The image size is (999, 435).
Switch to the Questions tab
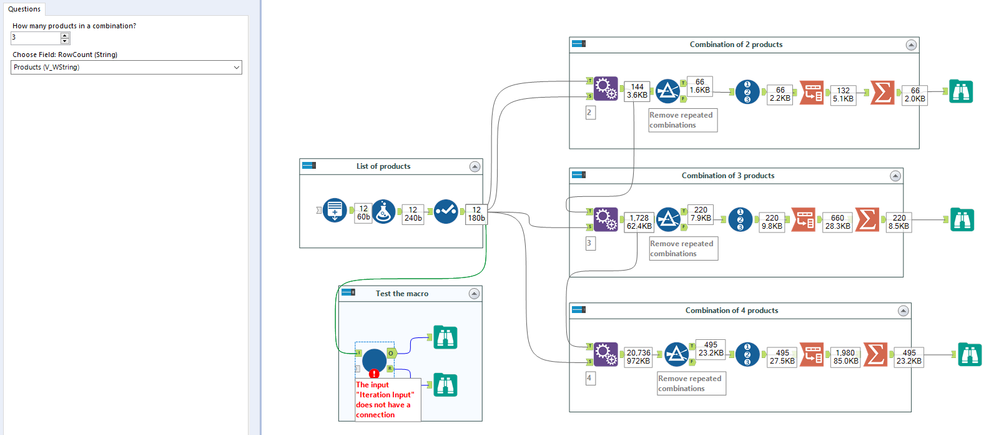pos(24,9)
